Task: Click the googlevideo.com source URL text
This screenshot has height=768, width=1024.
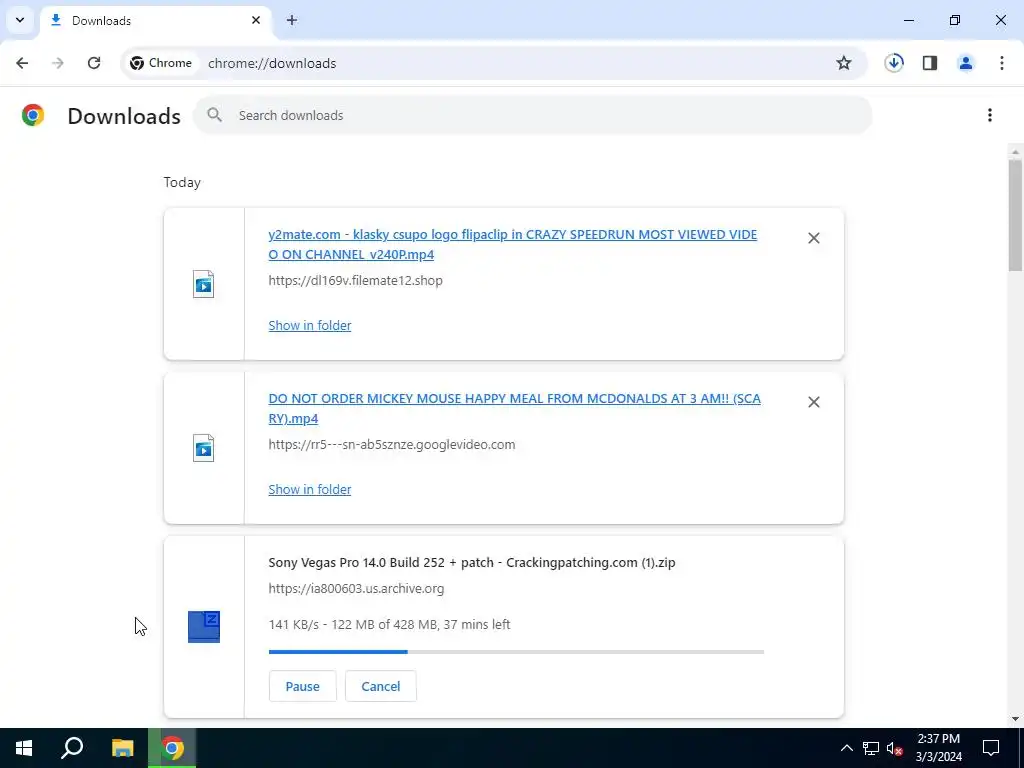Action: click(392, 444)
